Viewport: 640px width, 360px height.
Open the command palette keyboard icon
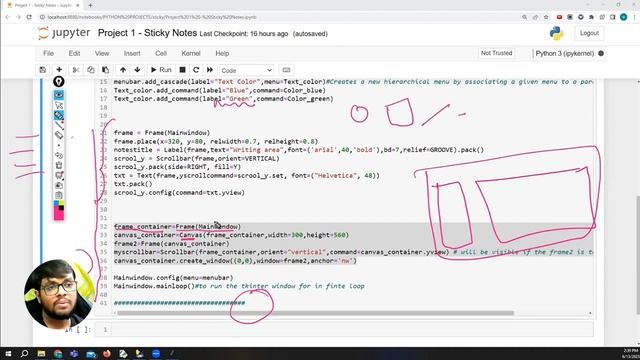point(287,70)
